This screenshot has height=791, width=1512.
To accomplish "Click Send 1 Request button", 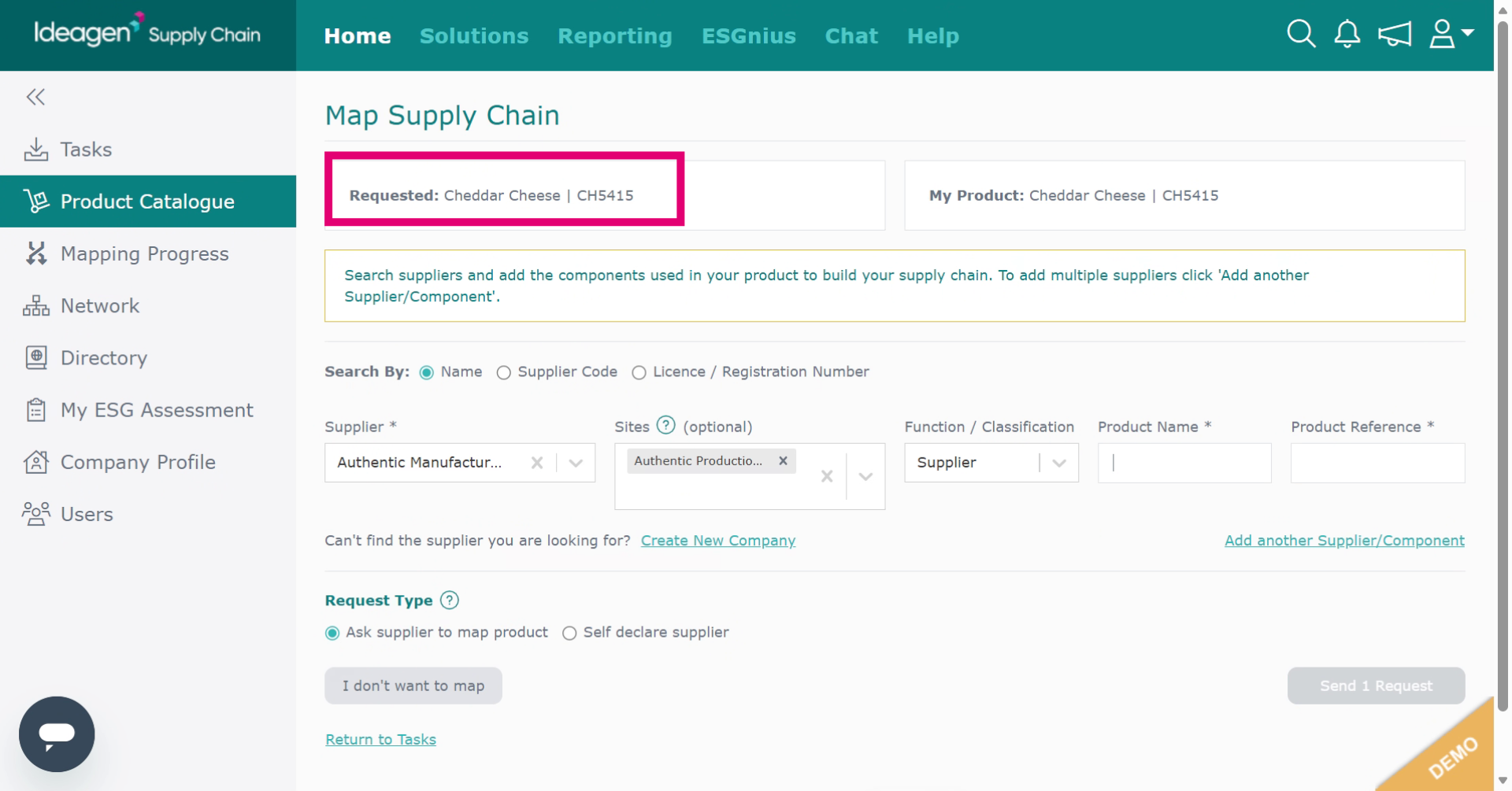I will pos(1376,686).
